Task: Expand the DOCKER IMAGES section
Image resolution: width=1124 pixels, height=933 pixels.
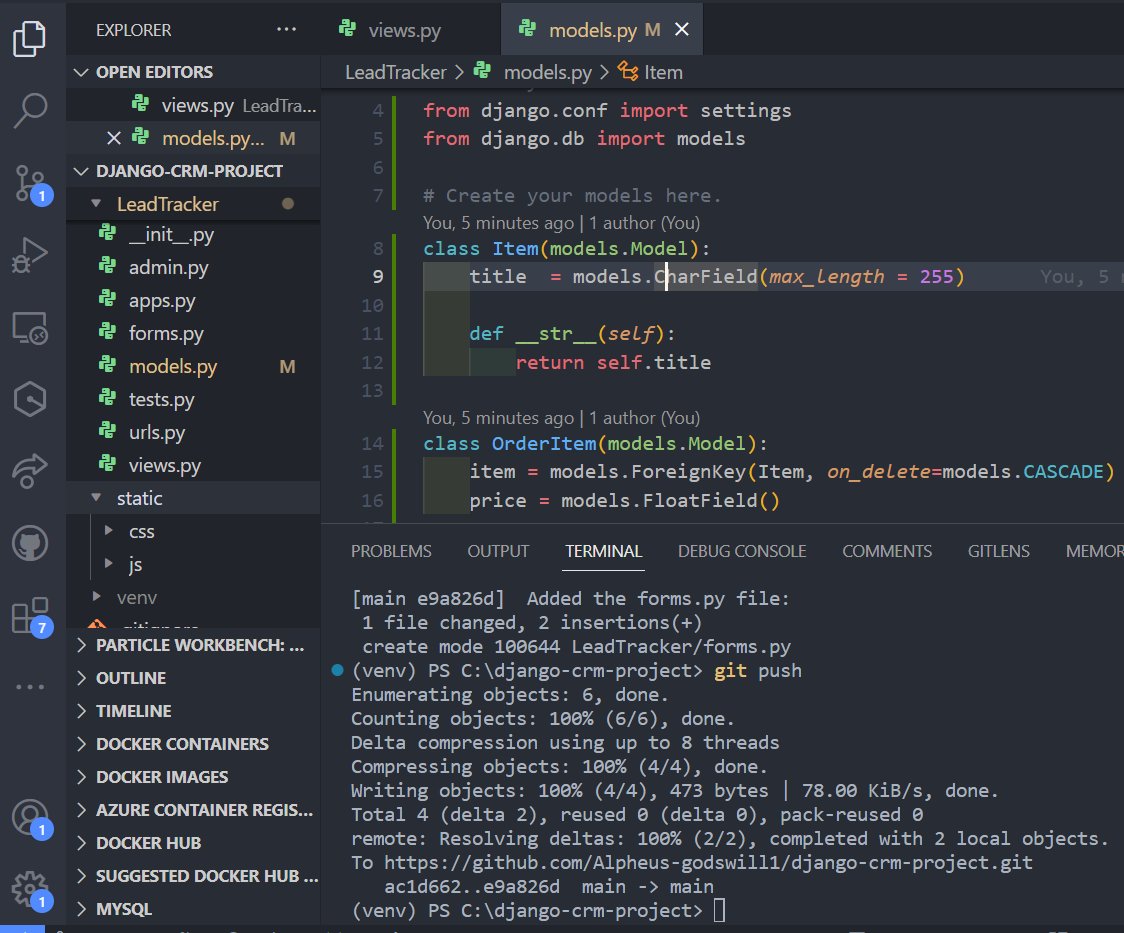Action: click(194, 777)
